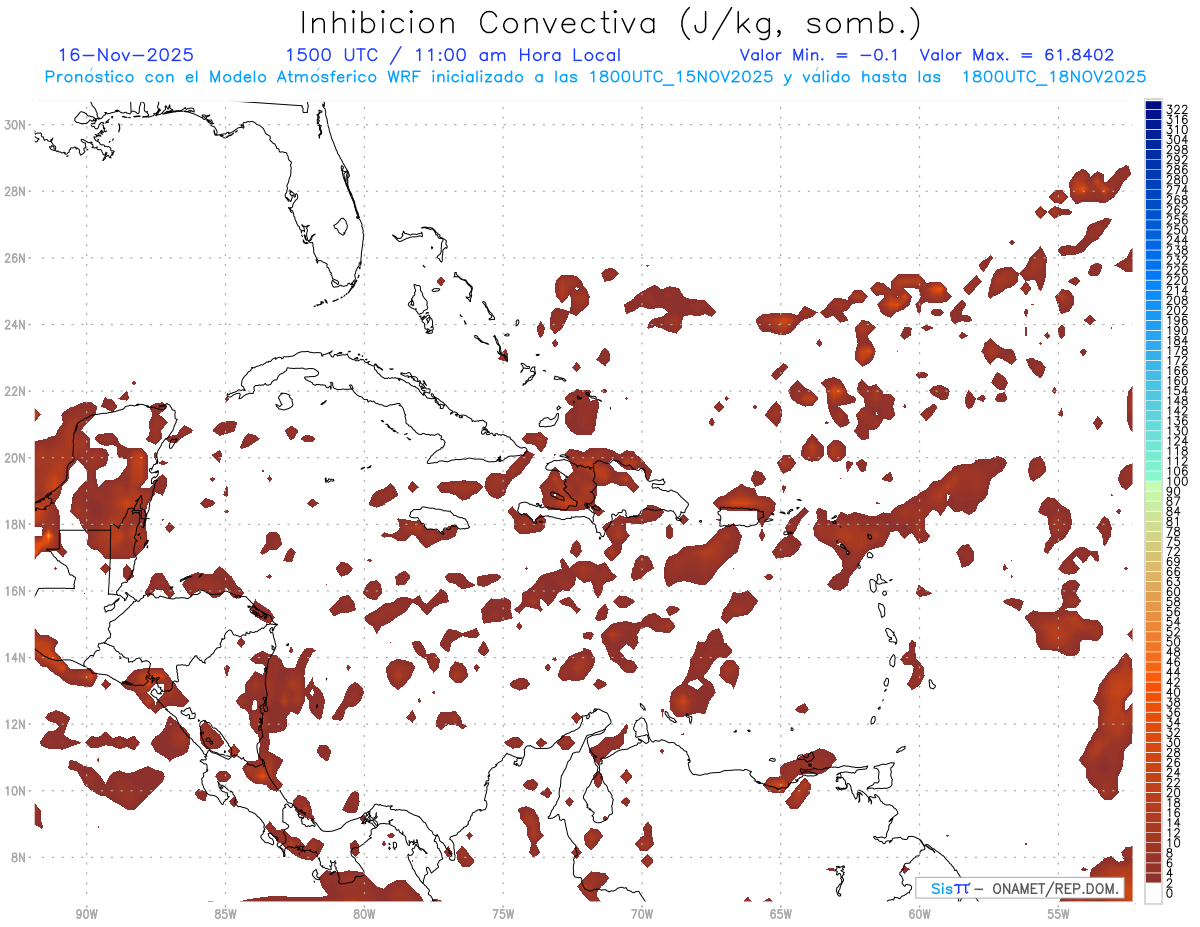The image size is (1200, 927).
Task: Click the '10N' latitude label
Action: (x=15, y=791)
